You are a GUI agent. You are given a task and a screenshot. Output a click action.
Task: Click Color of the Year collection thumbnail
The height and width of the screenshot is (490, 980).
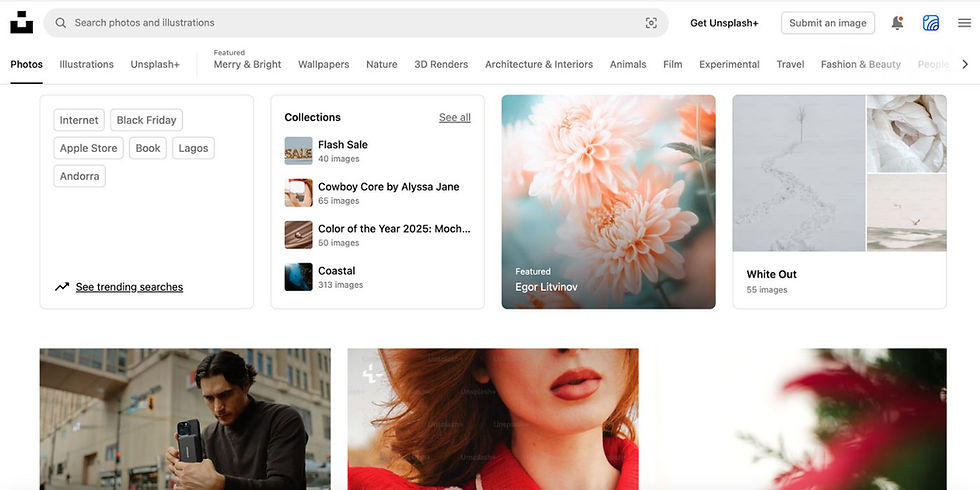click(x=298, y=234)
